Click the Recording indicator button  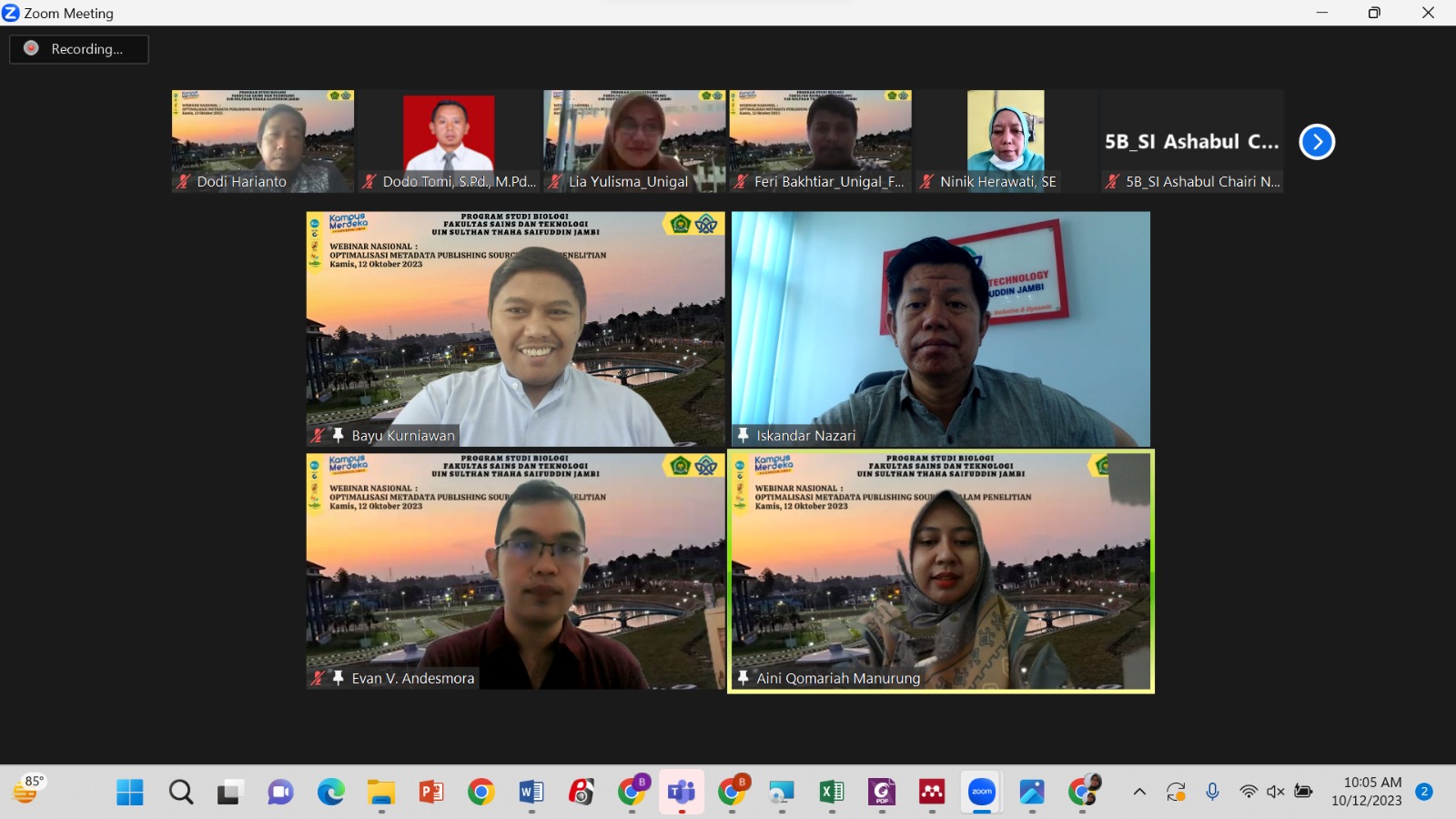click(x=78, y=49)
